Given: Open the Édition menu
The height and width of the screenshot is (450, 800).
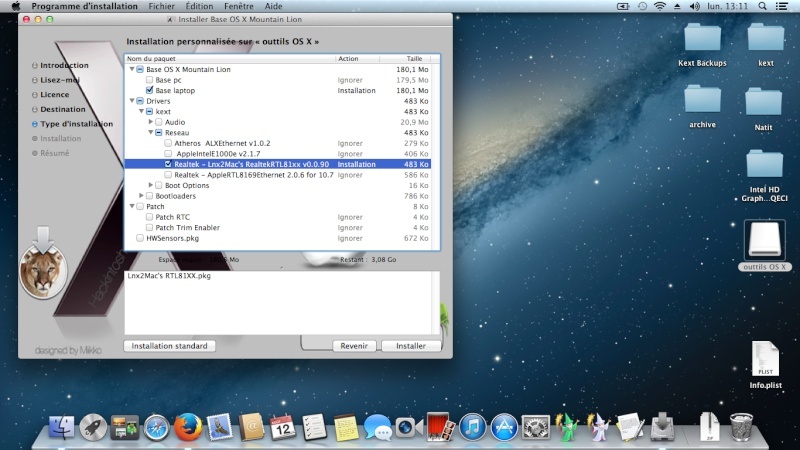Looking at the screenshot, I should [199, 6].
